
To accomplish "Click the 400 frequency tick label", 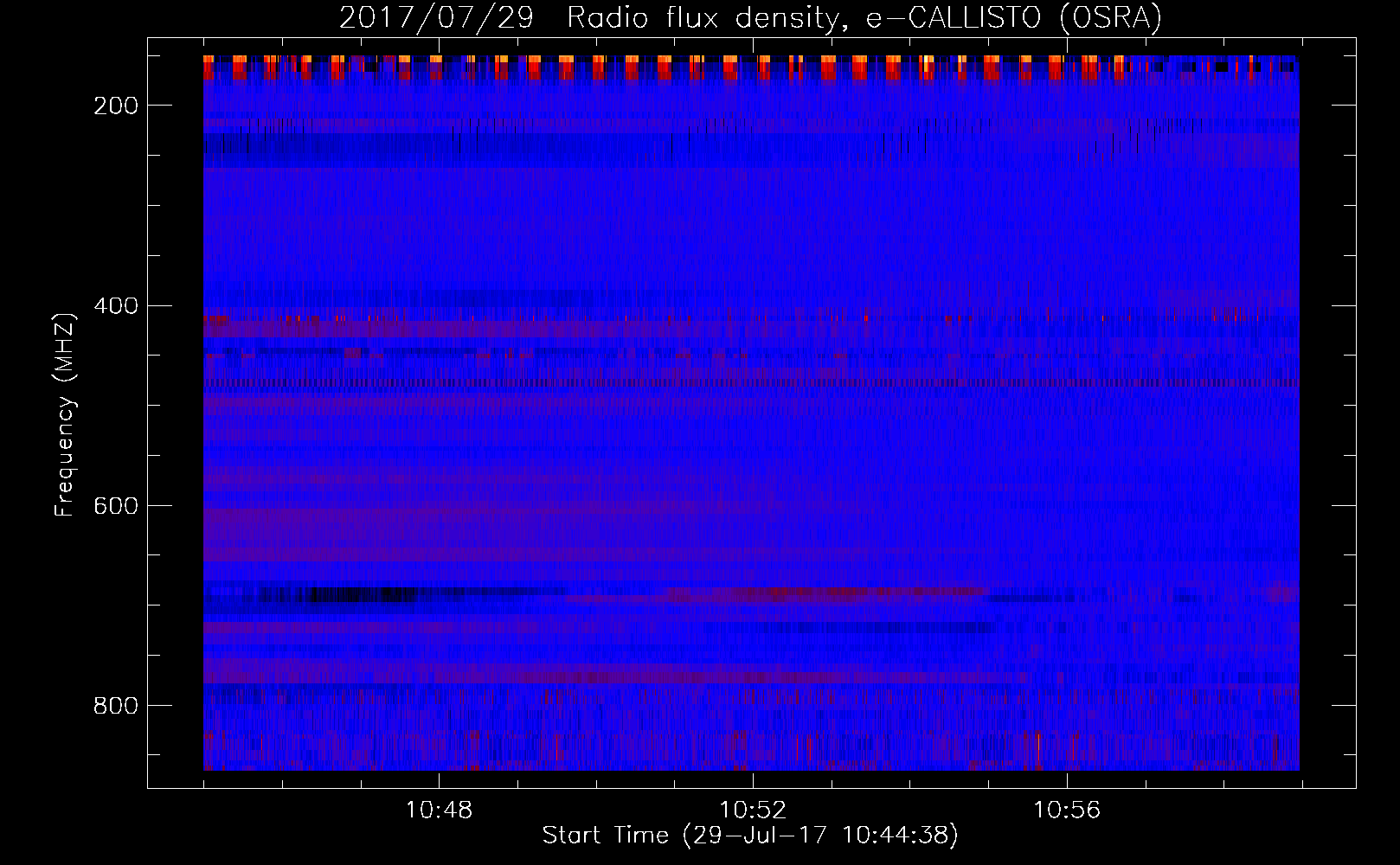I will (x=116, y=306).
